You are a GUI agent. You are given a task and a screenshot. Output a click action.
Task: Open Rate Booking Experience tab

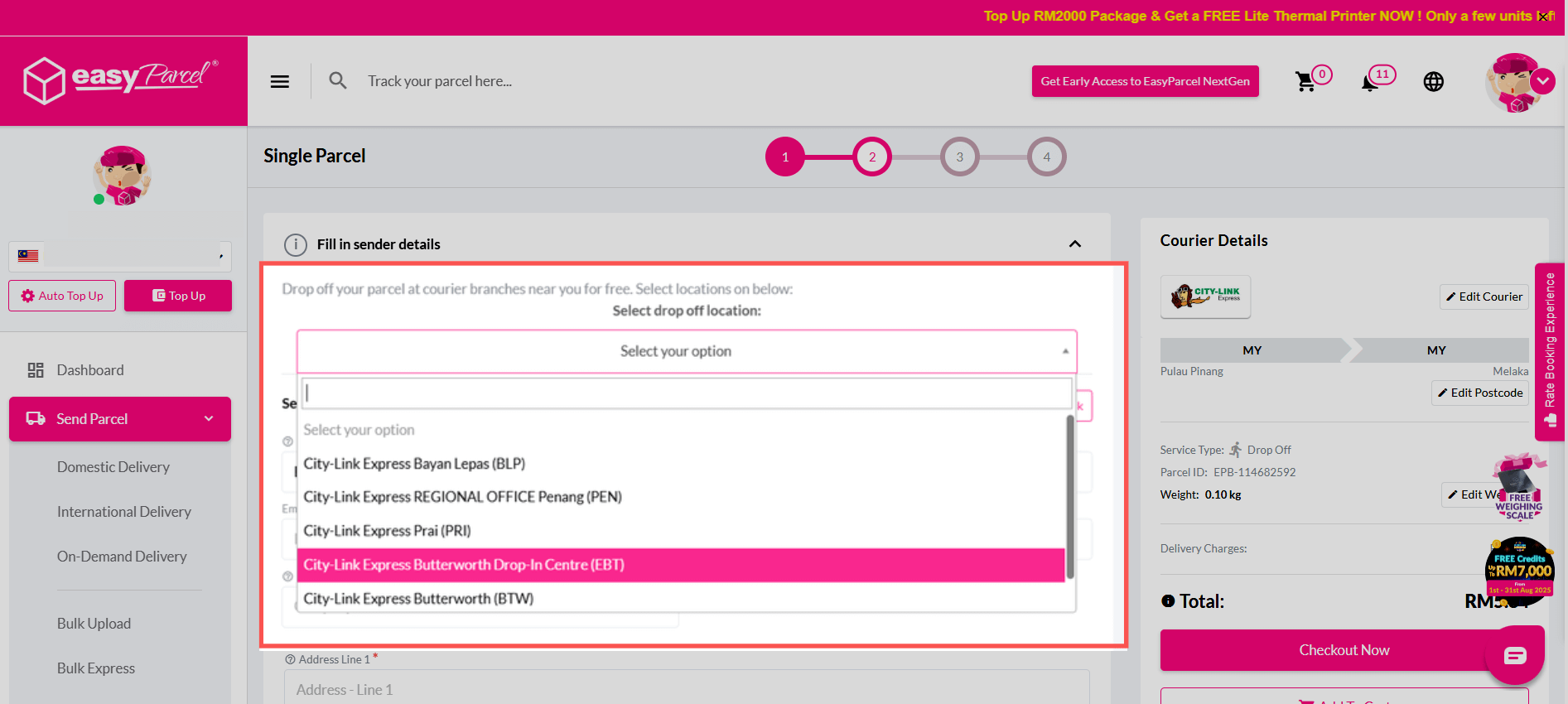pos(1550,351)
